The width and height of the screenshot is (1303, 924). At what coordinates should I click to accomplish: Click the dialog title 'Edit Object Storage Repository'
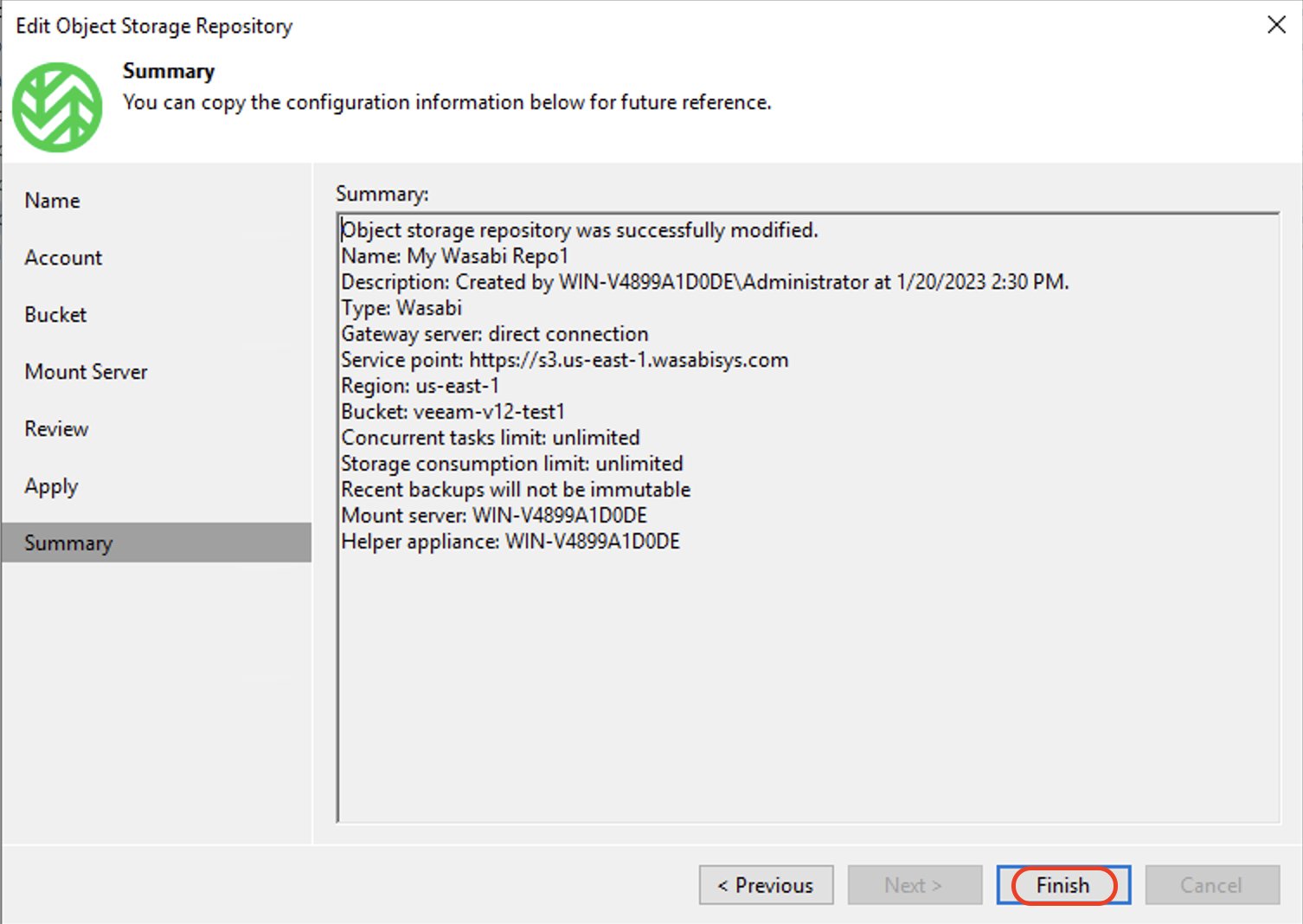coord(154,26)
